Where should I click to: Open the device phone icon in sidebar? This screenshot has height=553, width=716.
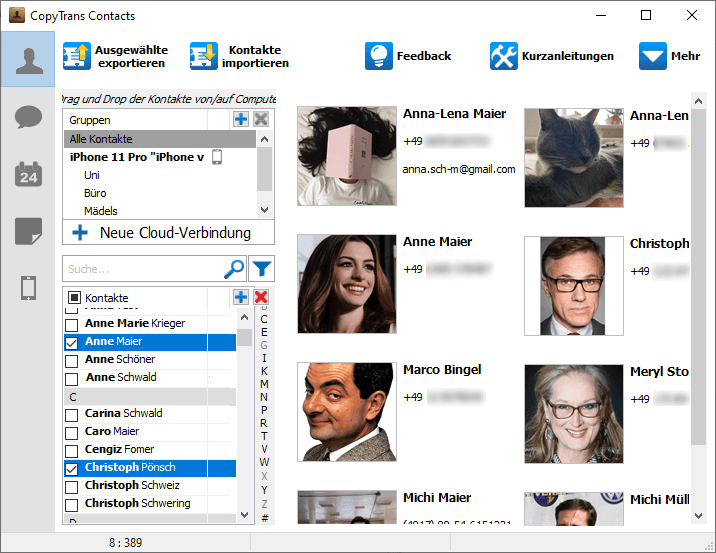click(28, 288)
